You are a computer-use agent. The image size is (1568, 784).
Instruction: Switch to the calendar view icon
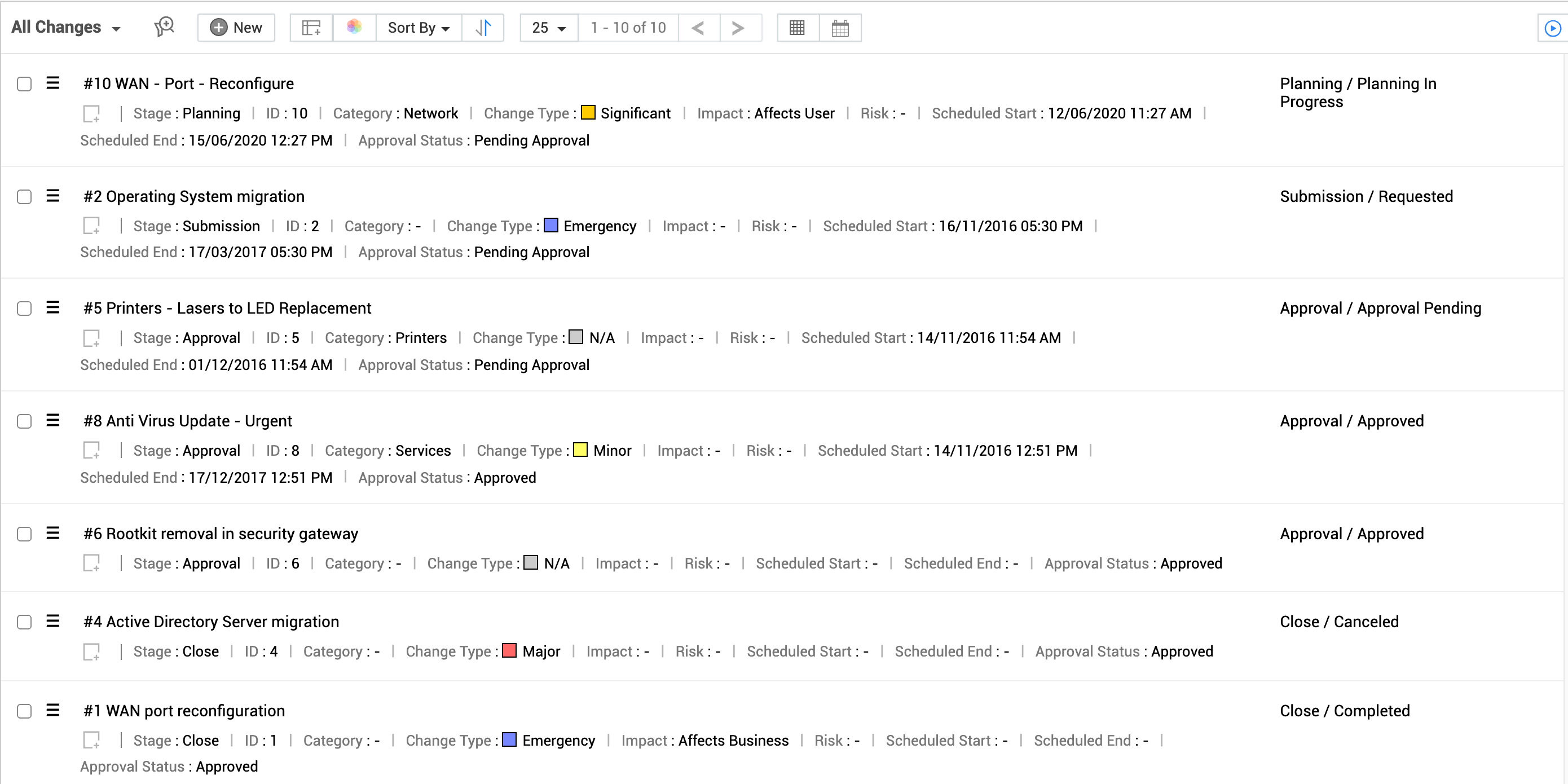(x=840, y=28)
